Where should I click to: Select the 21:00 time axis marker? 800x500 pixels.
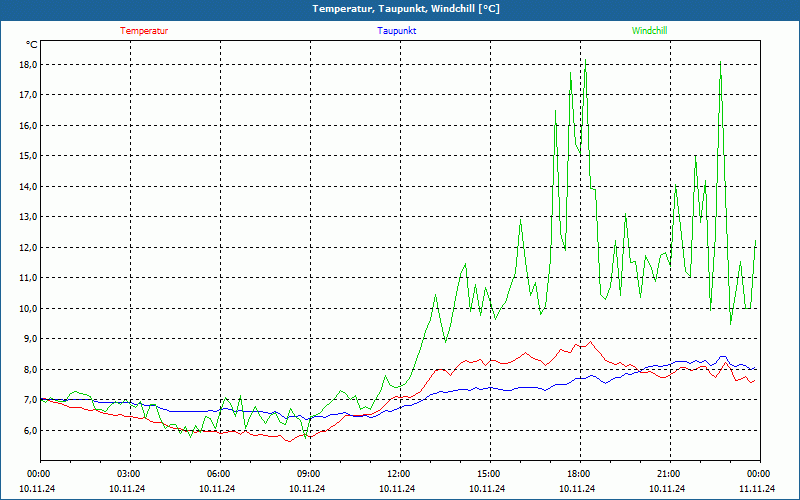pyautogui.click(x=669, y=474)
